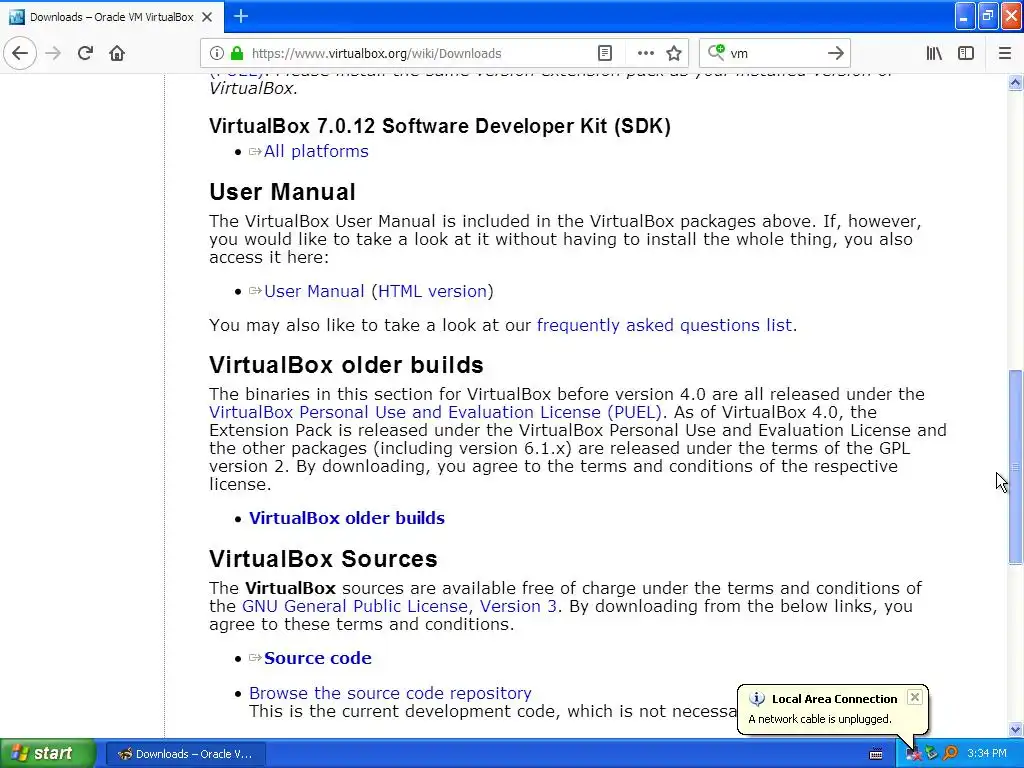Image resolution: width=1024 pixels, height=768 pixels.
Task: Toggle the sidebar view icon
Action: [966, 53]
